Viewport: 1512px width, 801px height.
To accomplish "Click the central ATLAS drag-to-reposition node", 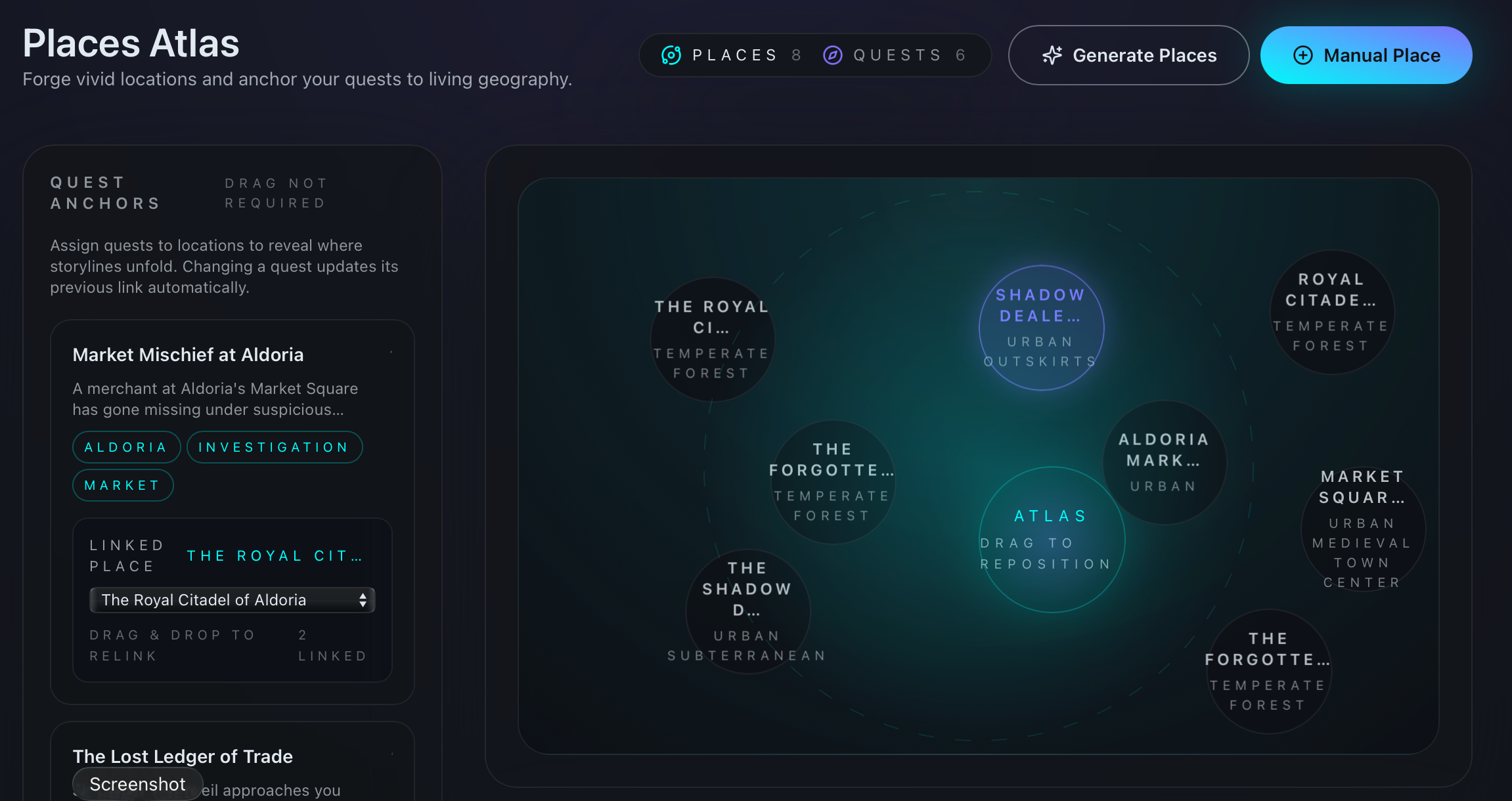I will pyautogui.click(x=1052, y=539).
